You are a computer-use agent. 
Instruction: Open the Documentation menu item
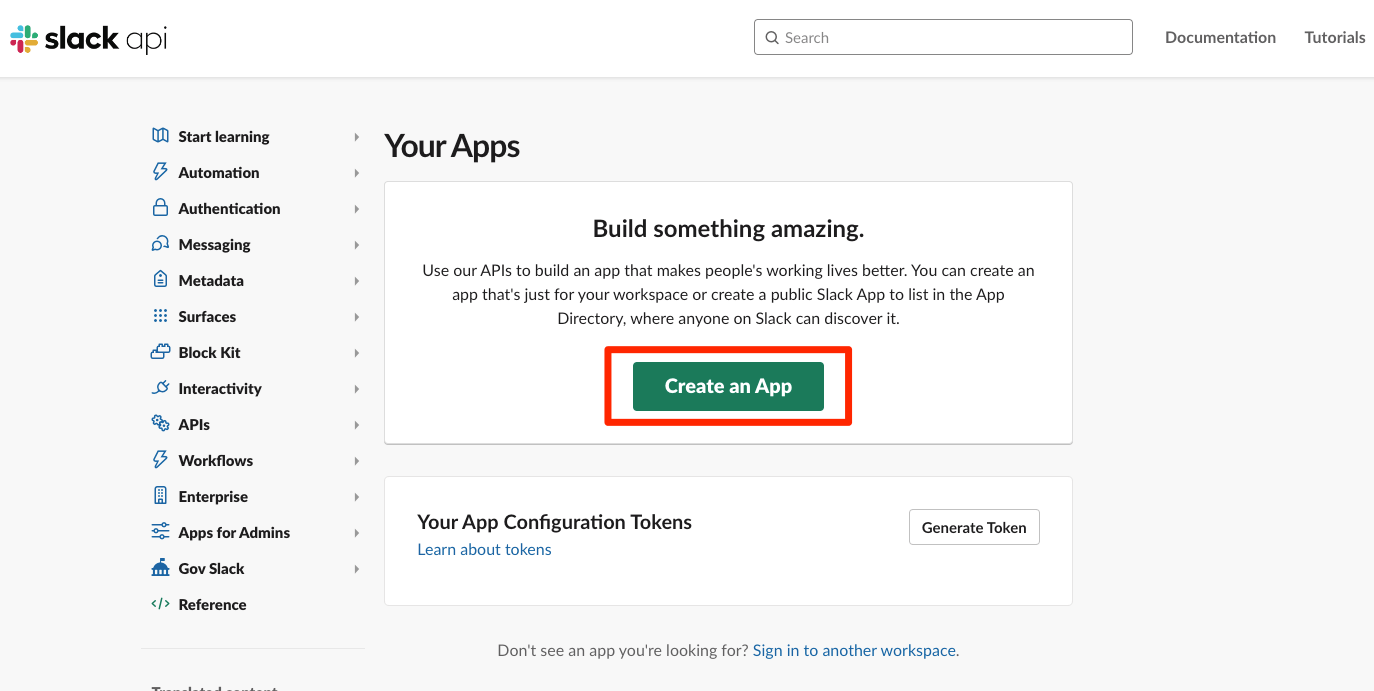tap(1220, 37)
